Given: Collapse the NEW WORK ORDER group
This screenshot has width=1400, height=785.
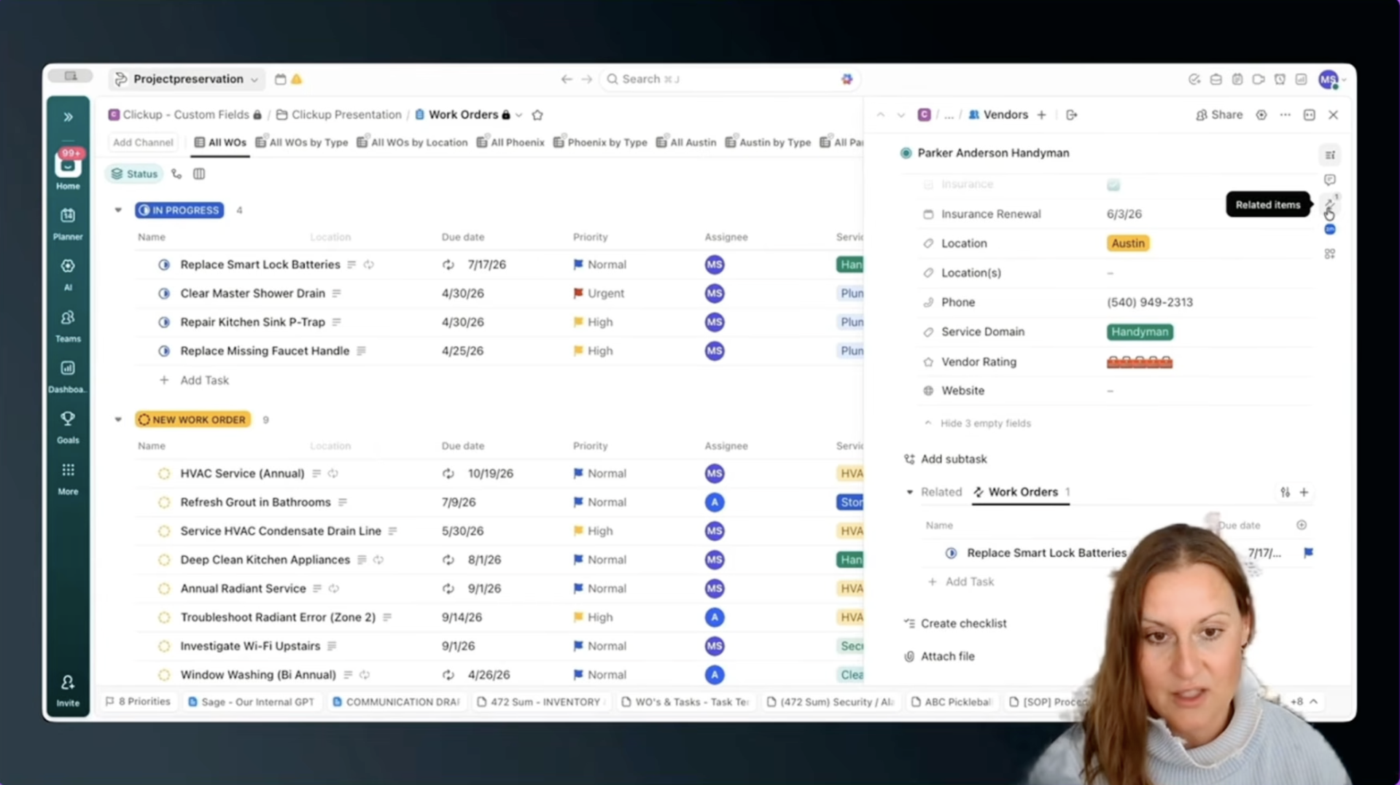Looking at the screenshot, I should click(118, 419).
